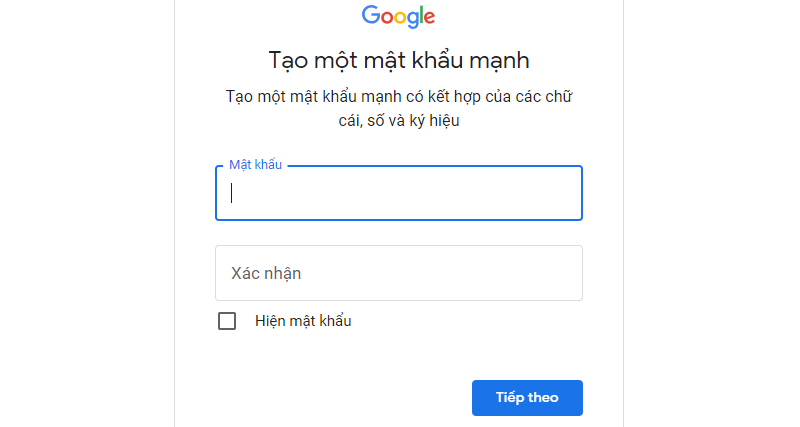Click the red o in Google logo
Screen dimensions: 800x427
point(388,17)
